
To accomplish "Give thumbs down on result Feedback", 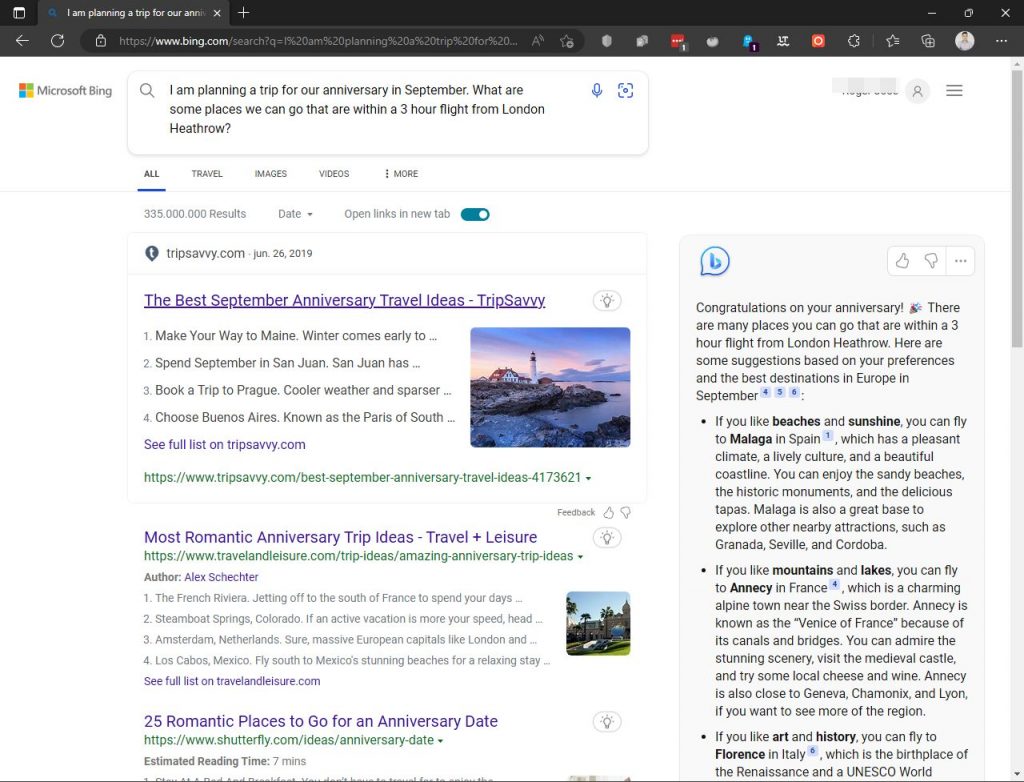I will (626, 513).
